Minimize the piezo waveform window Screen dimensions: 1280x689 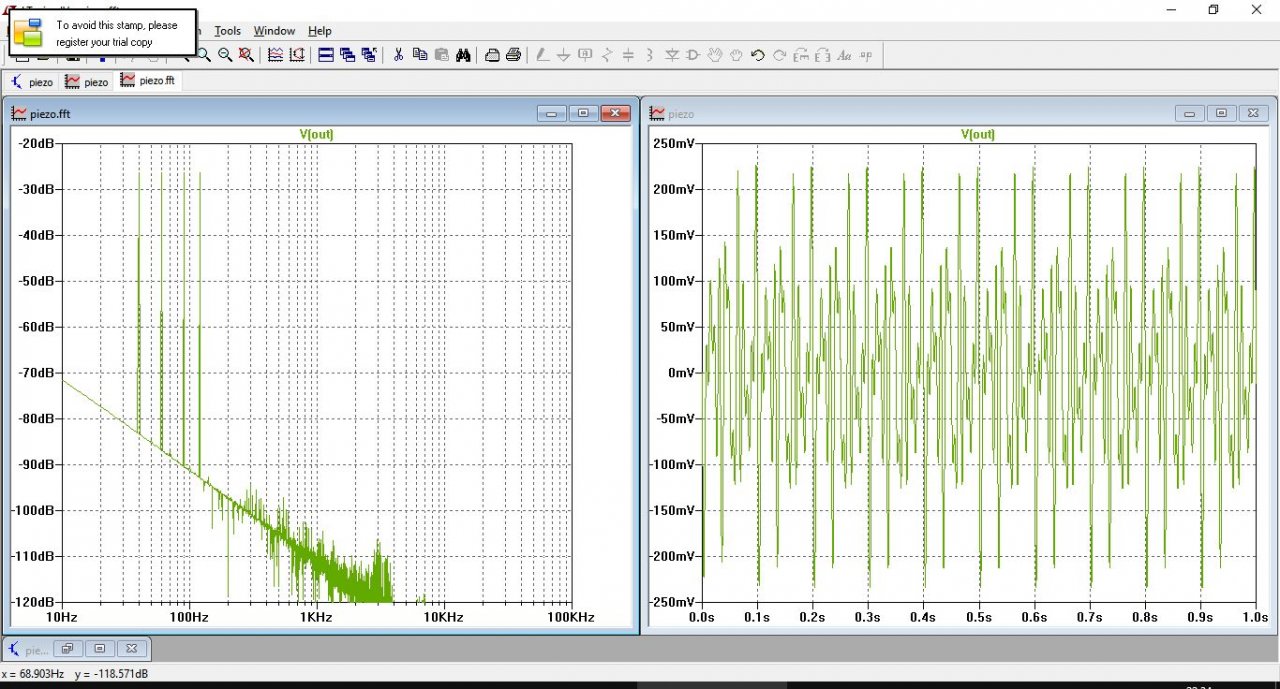(x=1190, y=113)
